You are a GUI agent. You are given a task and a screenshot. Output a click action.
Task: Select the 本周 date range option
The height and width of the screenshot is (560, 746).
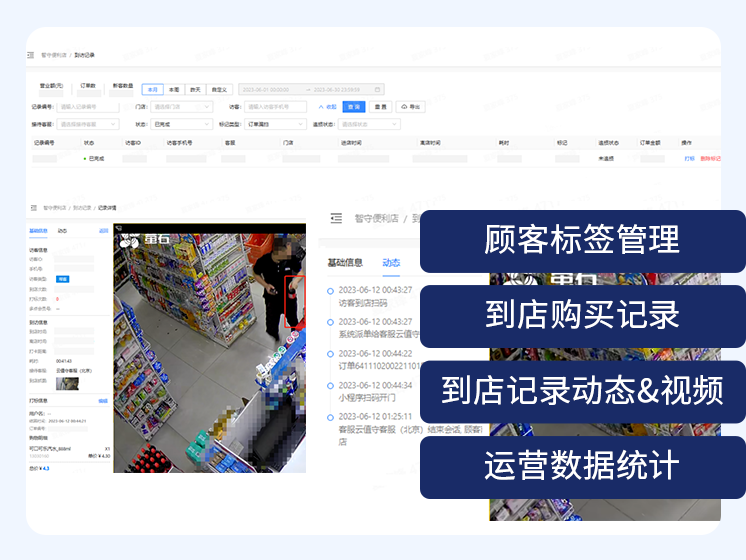174,89
